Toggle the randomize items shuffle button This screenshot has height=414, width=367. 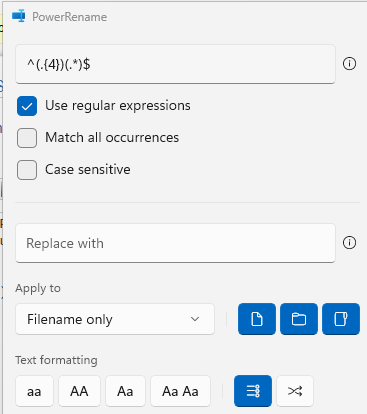tap(295, 391)
